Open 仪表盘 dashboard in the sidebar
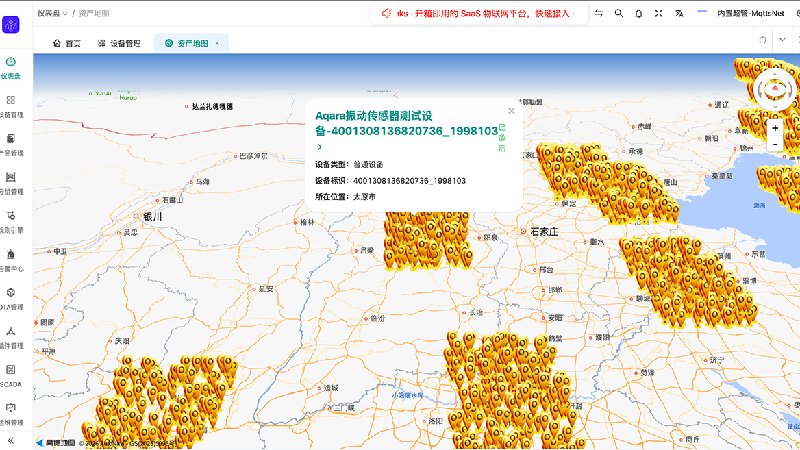Screen dimensions: 800x450 11,68
